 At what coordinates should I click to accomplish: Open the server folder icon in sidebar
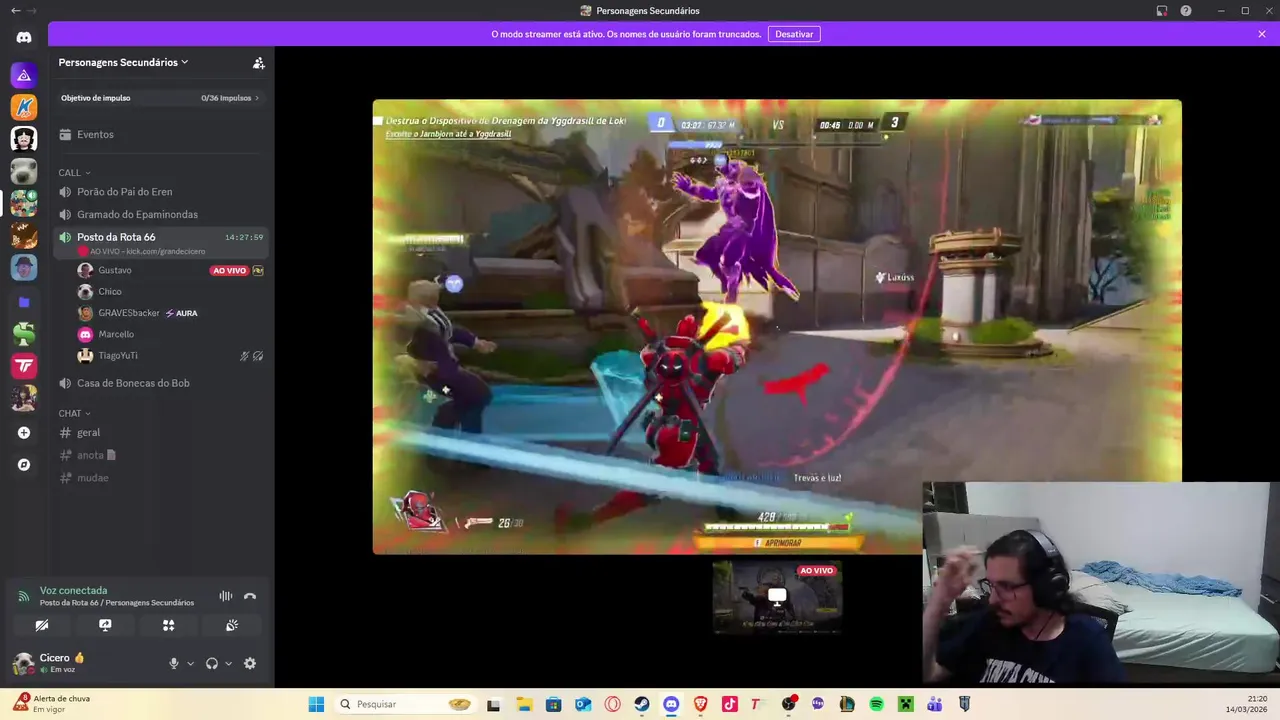click(24, 301)
